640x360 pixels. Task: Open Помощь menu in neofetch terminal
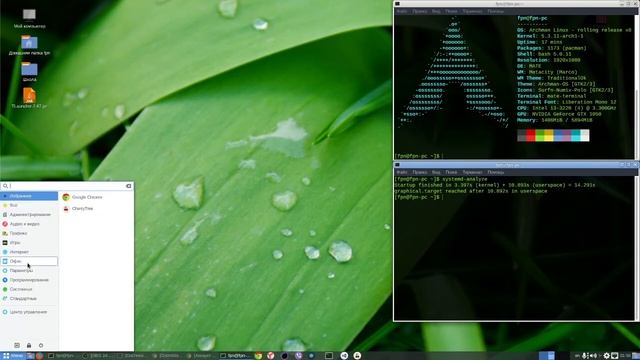click(496, 11)
